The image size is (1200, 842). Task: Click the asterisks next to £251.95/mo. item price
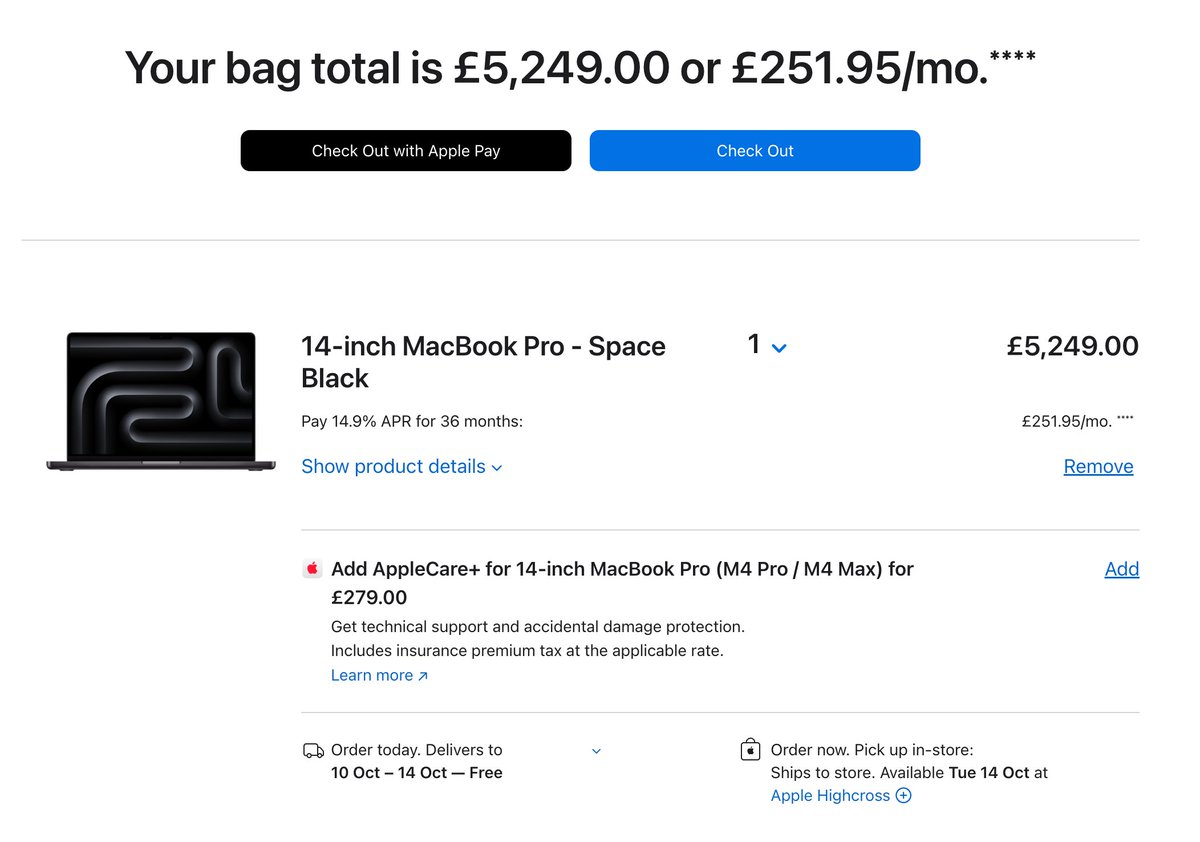coord(1126,419)
